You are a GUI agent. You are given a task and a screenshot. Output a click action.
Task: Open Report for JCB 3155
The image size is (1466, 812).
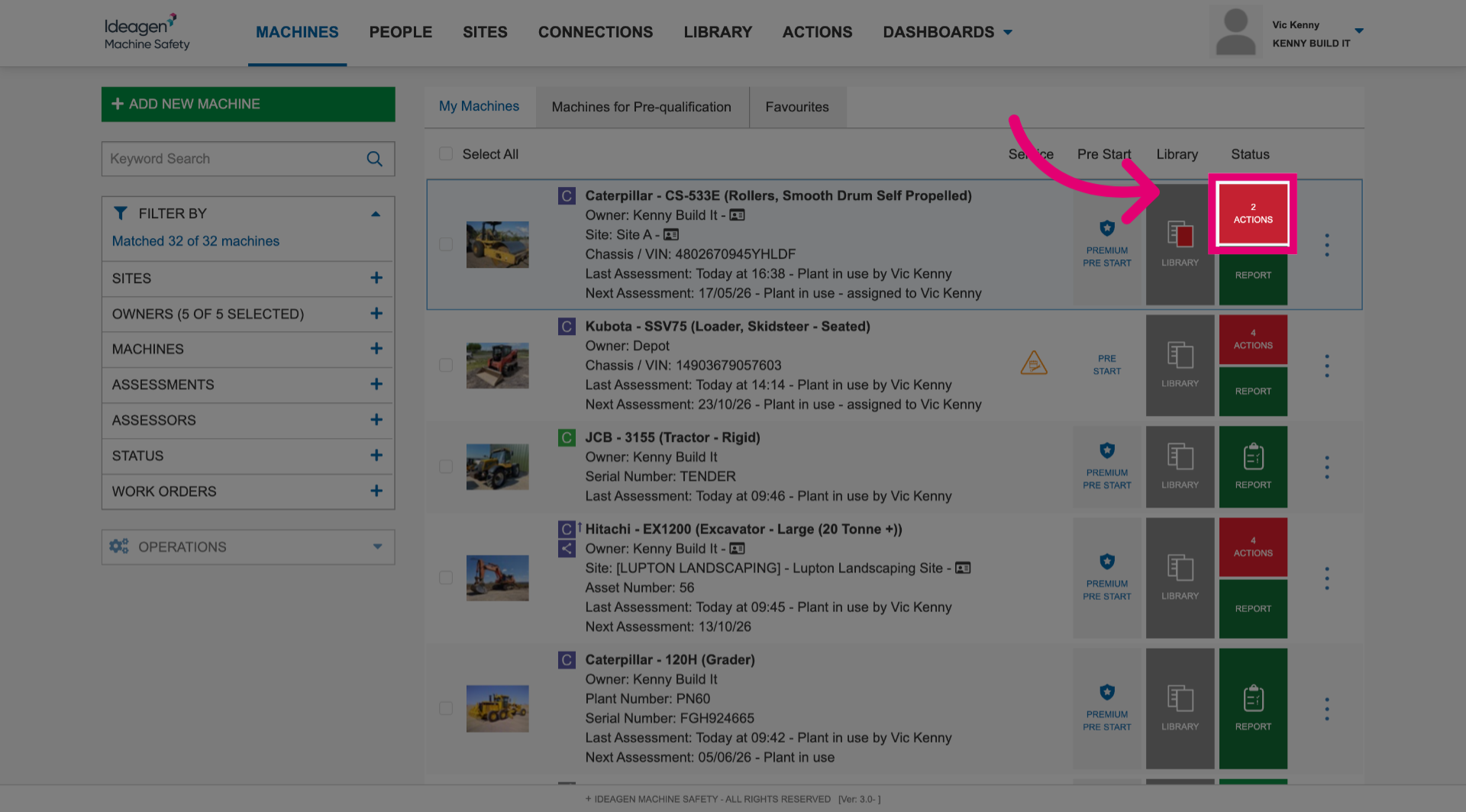(1253, 466)
